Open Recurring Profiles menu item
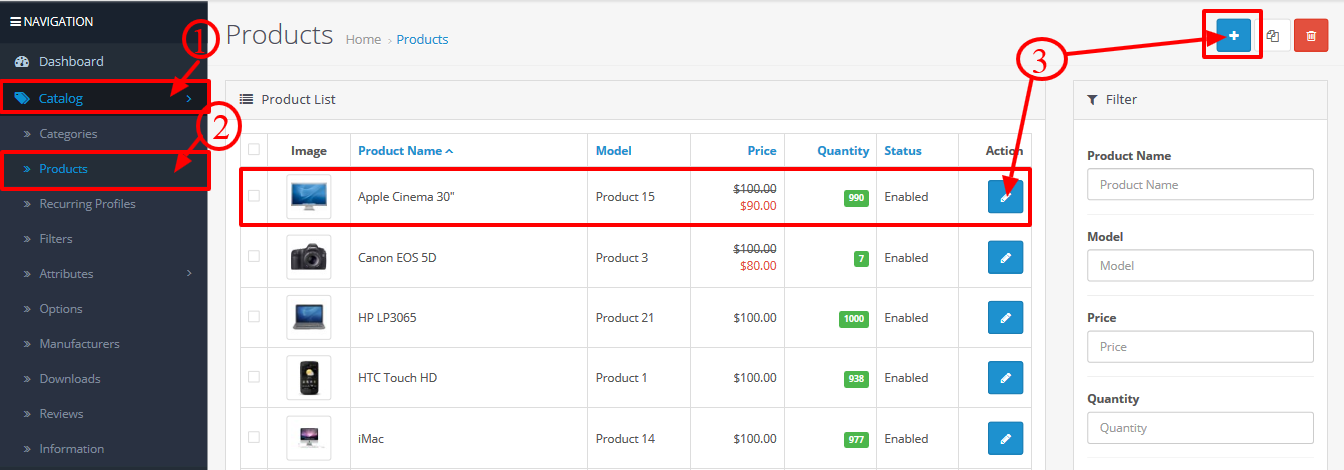The width and height of the screenshot is (1344, 470). [87, 204]
